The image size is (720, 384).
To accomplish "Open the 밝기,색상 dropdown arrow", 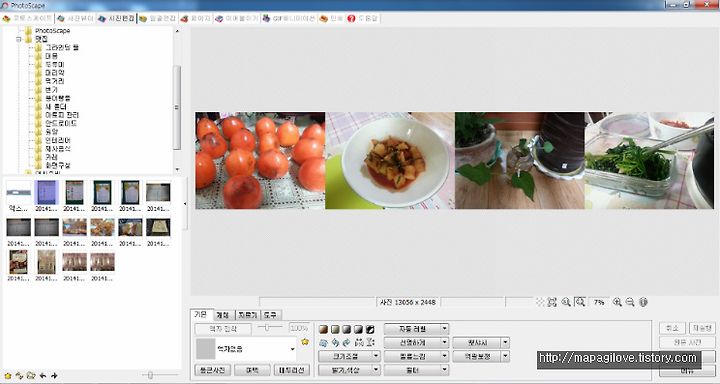I will [x=376, y=369].
